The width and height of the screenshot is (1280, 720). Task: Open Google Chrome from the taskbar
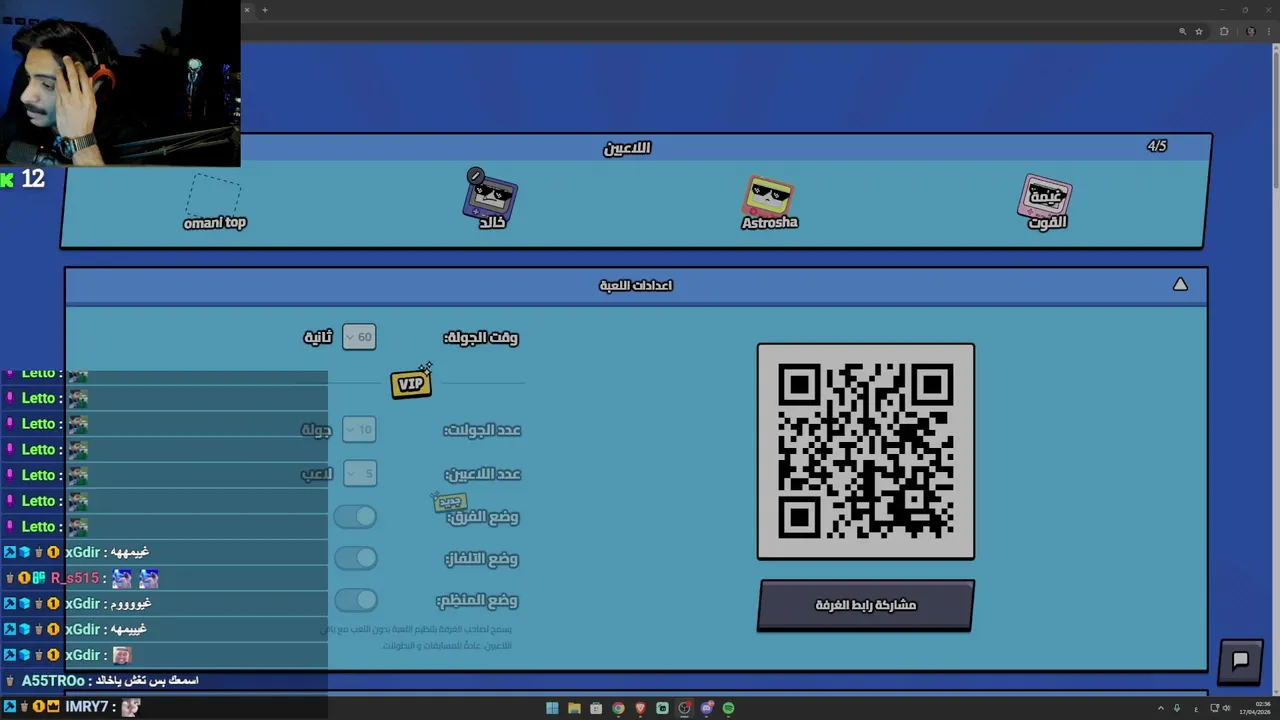click(618, 708)
